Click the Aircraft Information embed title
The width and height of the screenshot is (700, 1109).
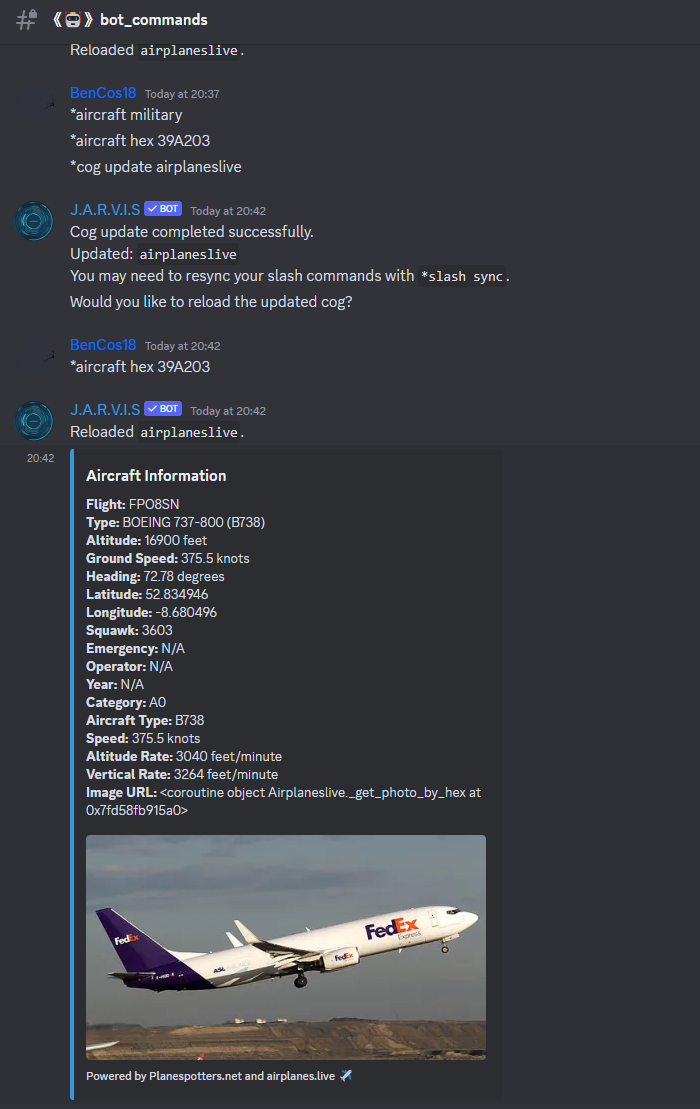coord(156,475)
